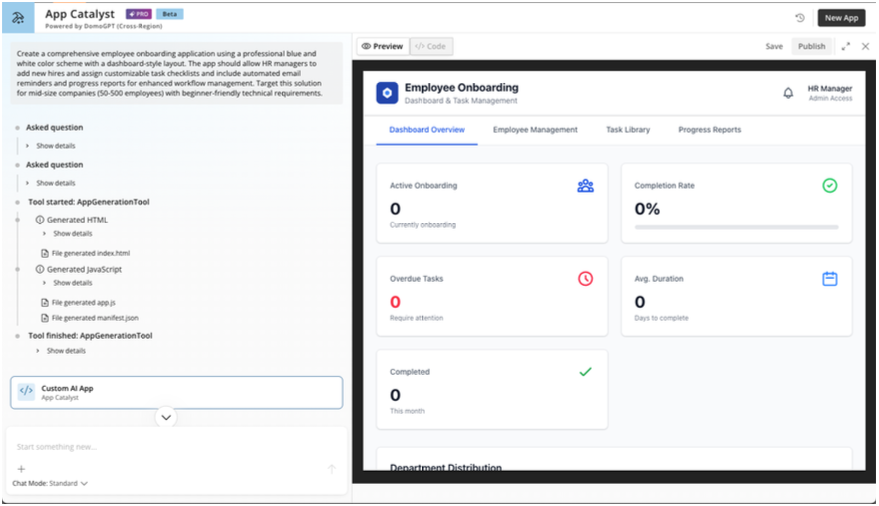This screenshot has height=506, width=879.
Task: Click the plus attachment icon in chat
Action: [x=21, y=469]
